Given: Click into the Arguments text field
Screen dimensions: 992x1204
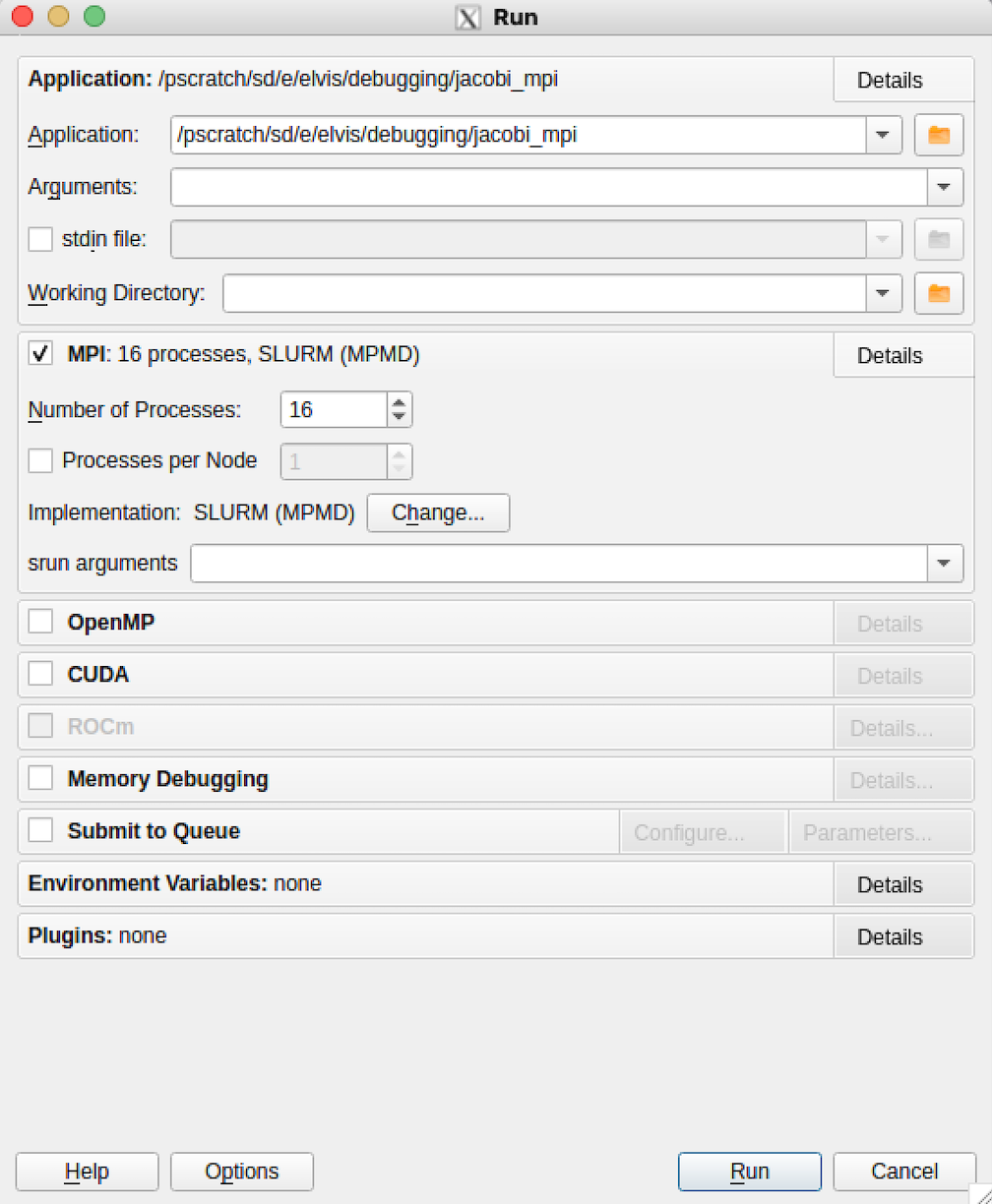Looking at the screenshot, I should [x=548, y=187].
